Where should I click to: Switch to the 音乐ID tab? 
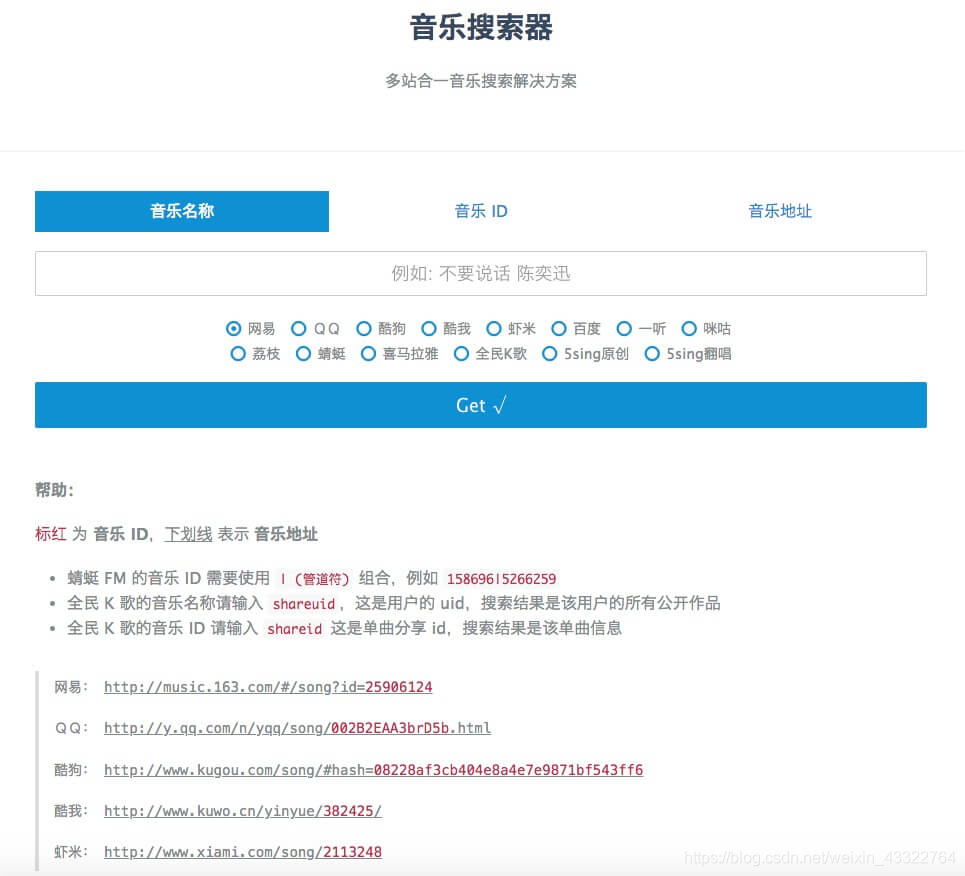(480, 211)
